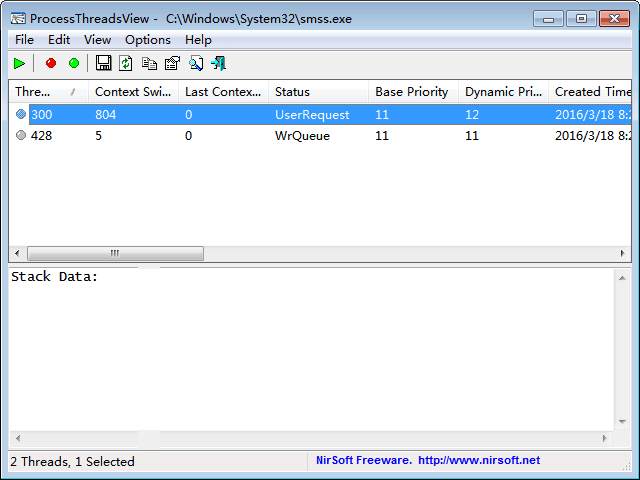The height and width of the screenshot is (480, 640).
Task: Open the File menu
Action: [24, 39]
